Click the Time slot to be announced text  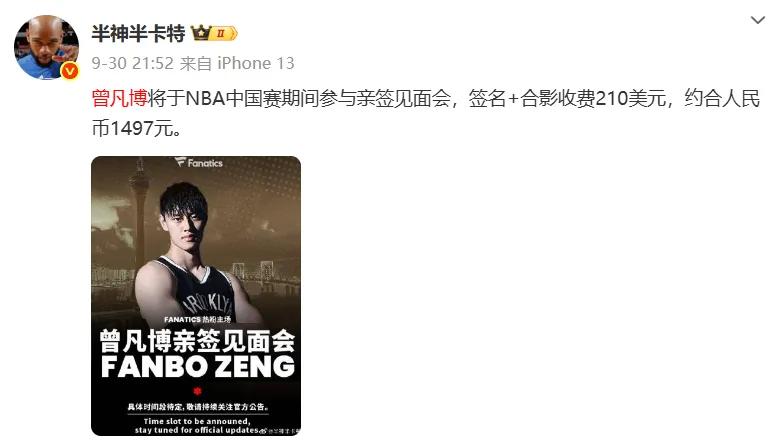(x=197, y=421)
